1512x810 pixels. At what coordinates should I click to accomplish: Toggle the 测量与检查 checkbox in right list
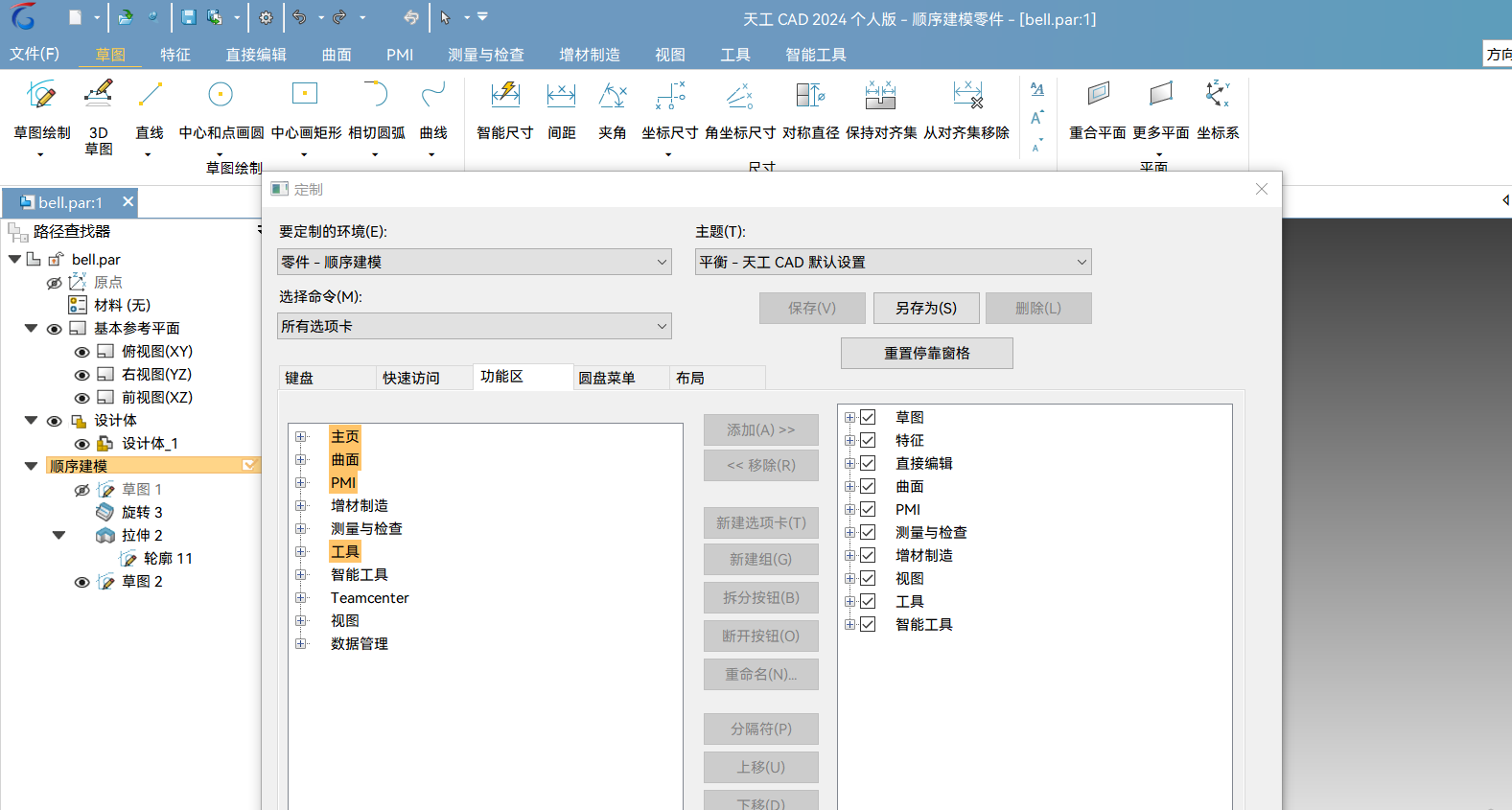click(868, 532)
